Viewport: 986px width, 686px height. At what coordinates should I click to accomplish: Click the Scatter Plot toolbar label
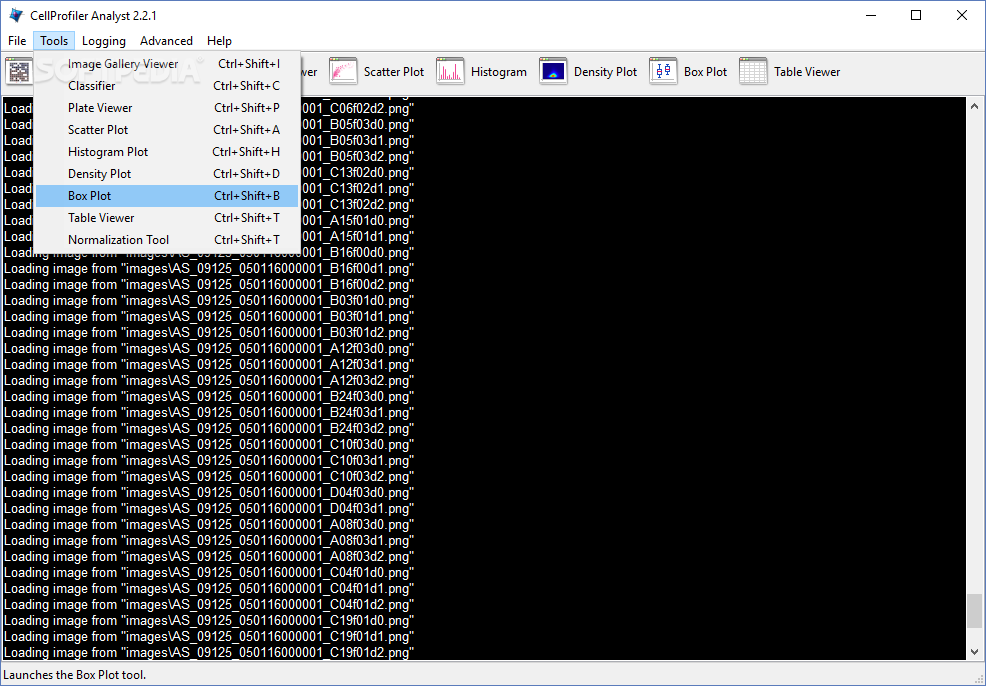(394, 72)
